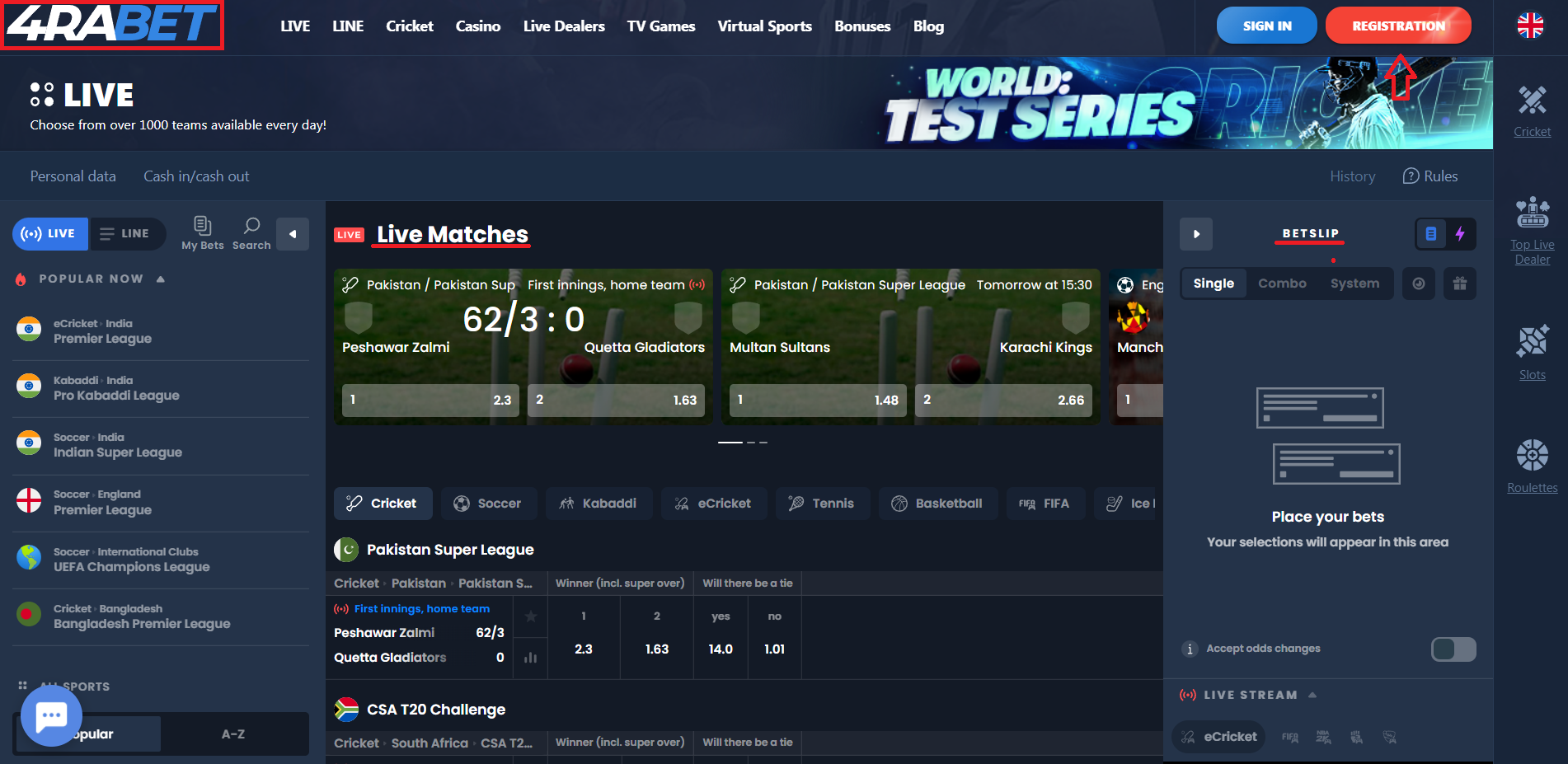The height and width of the screenshot is (764, 1568).
Task: Switch to LINE mode toggle
Action: pyautogui.click(x=126, y=234)
